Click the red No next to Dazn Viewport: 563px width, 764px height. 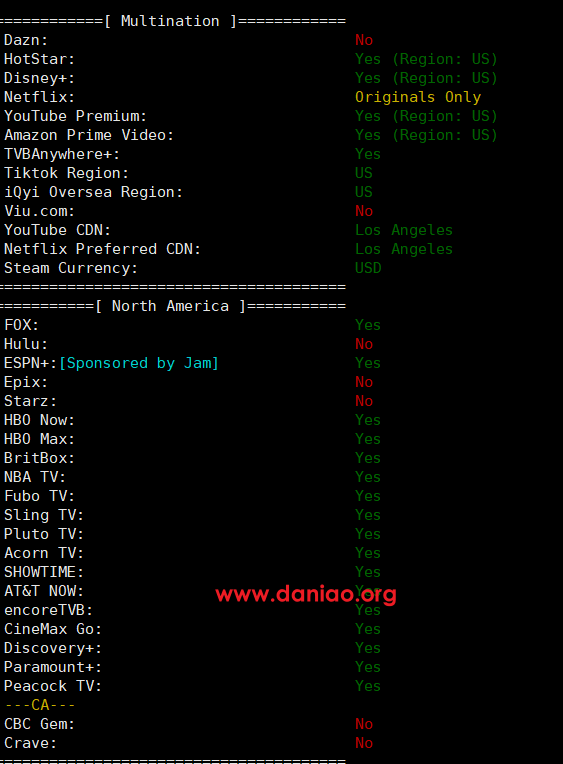tap(364, 40)
